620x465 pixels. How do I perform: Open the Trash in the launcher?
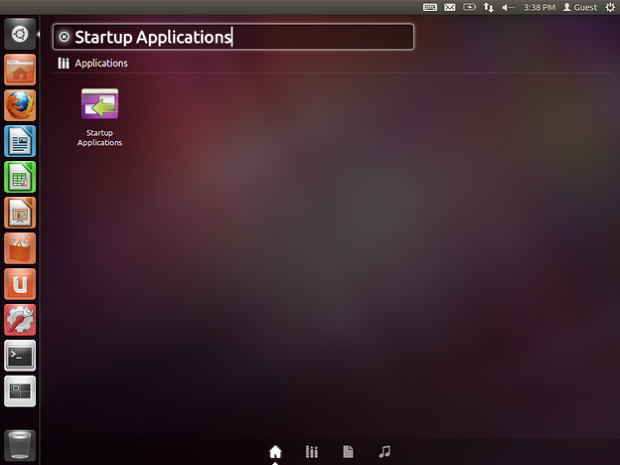(x=20, y=446)
